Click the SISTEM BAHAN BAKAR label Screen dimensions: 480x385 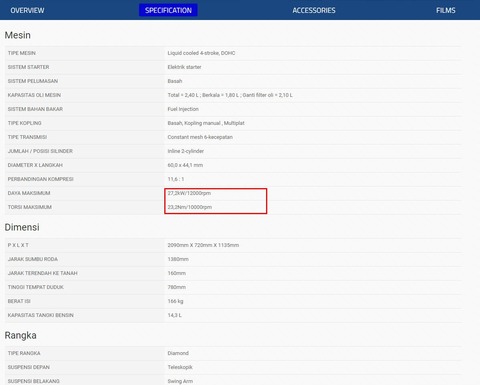35,109
